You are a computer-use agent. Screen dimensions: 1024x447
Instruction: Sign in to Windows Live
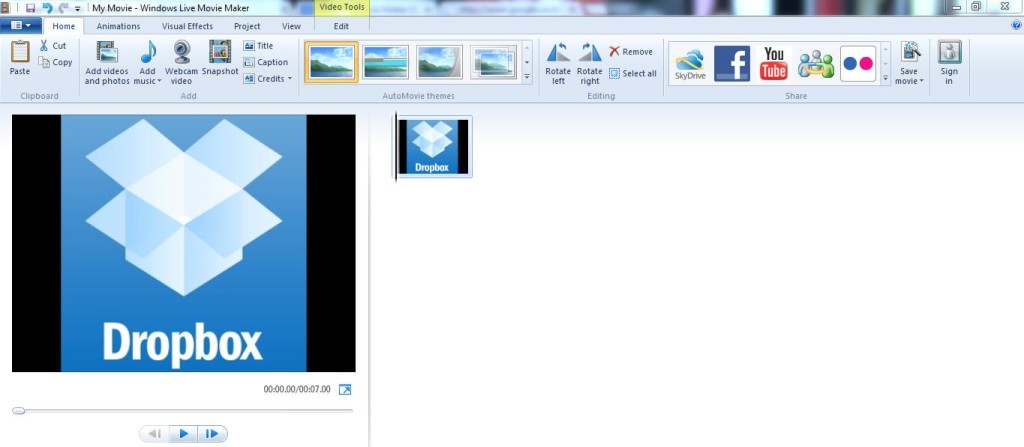tap(950, 63)
